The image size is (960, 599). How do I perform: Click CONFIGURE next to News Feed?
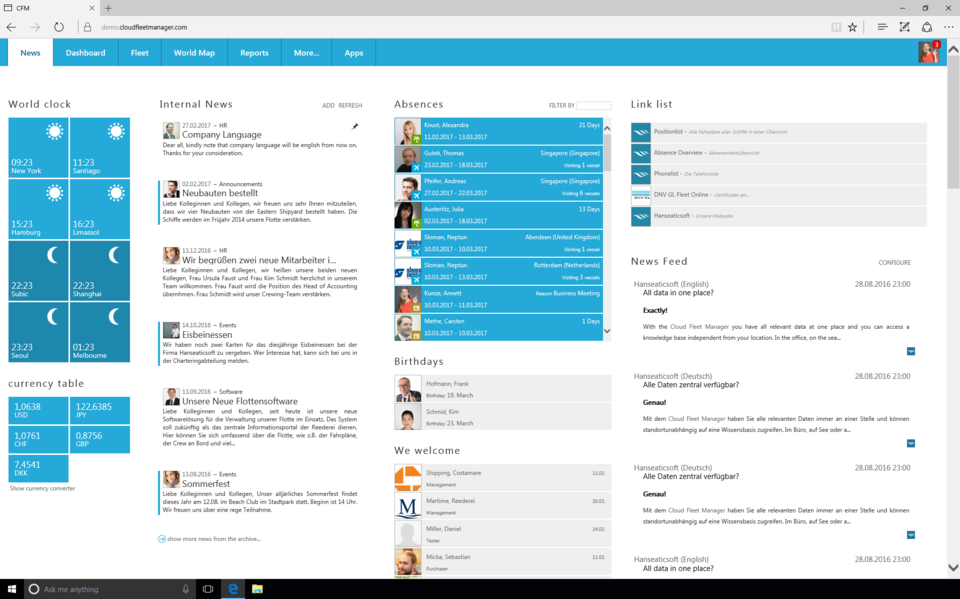pyautogui.click(x=894, y=263)
